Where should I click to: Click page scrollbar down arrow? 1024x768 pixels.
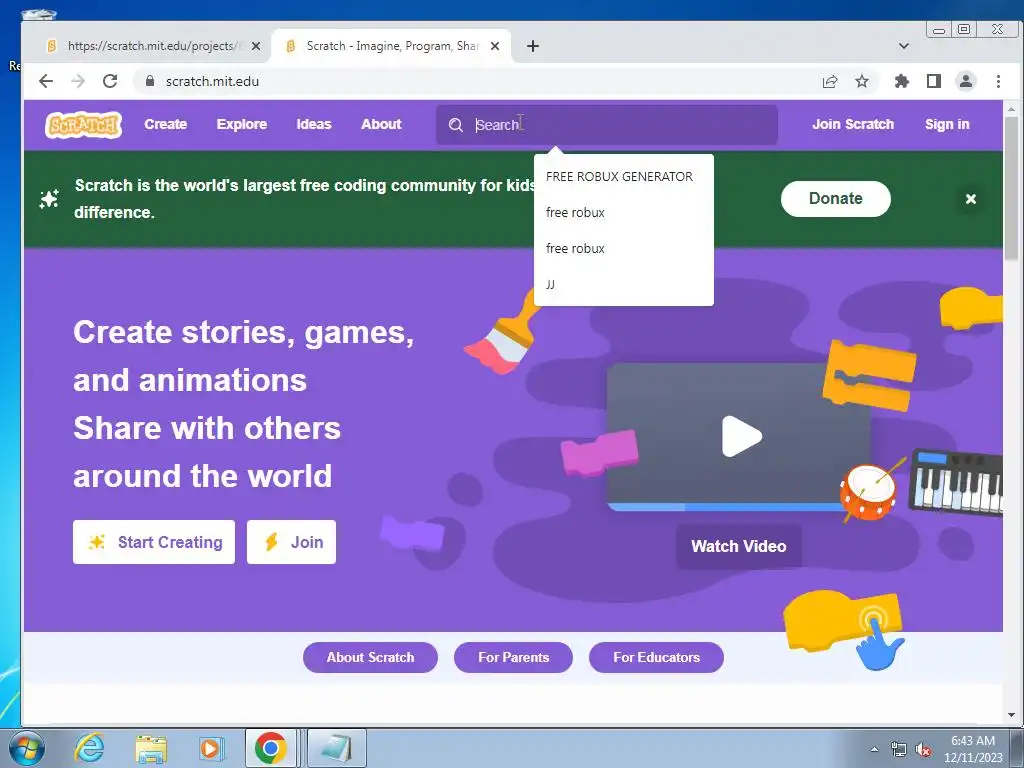pos(1011,714)
